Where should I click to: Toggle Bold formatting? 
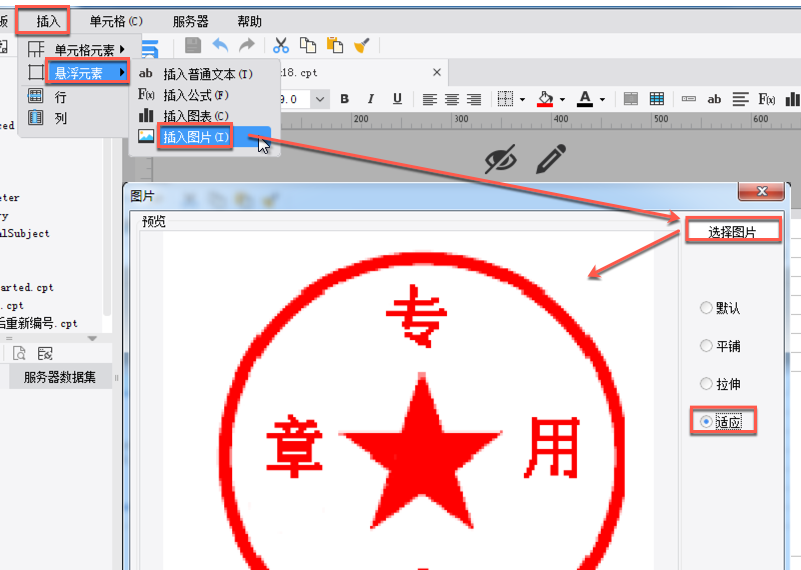pyautogui.click(x=345, y=99)
